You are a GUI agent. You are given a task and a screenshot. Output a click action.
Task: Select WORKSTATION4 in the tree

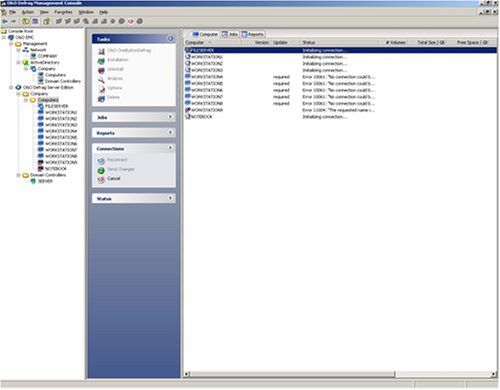[x=61, y=131]
